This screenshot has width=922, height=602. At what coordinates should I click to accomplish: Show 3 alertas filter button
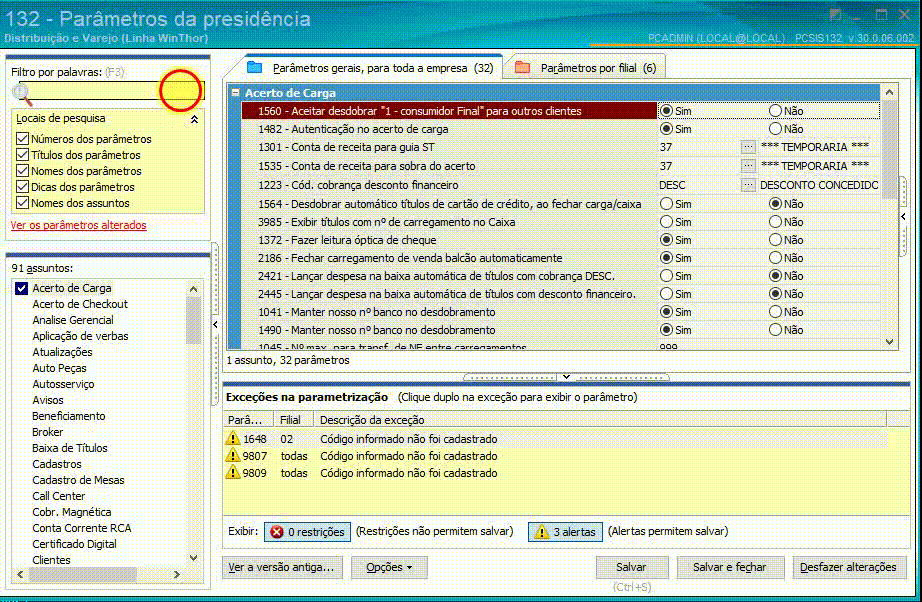pos(565,531)
